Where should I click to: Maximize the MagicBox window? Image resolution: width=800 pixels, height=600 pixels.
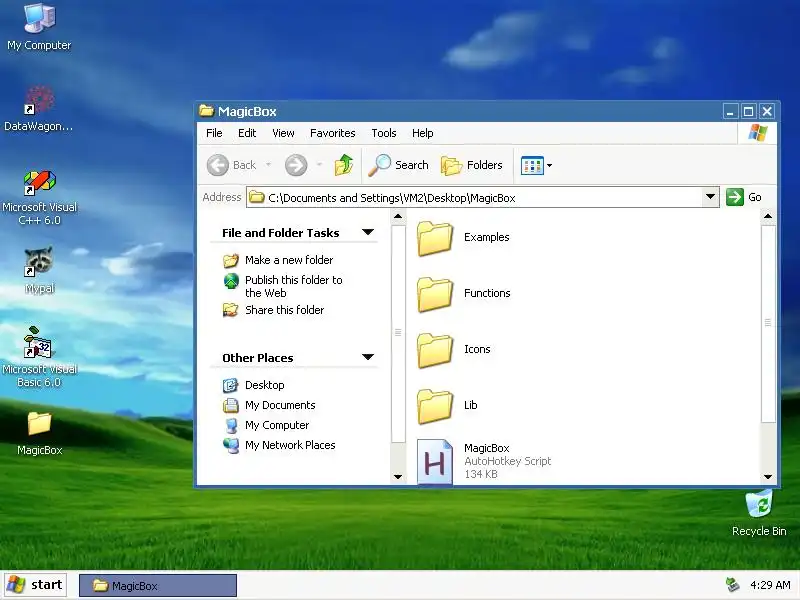[x=748, y=111]
